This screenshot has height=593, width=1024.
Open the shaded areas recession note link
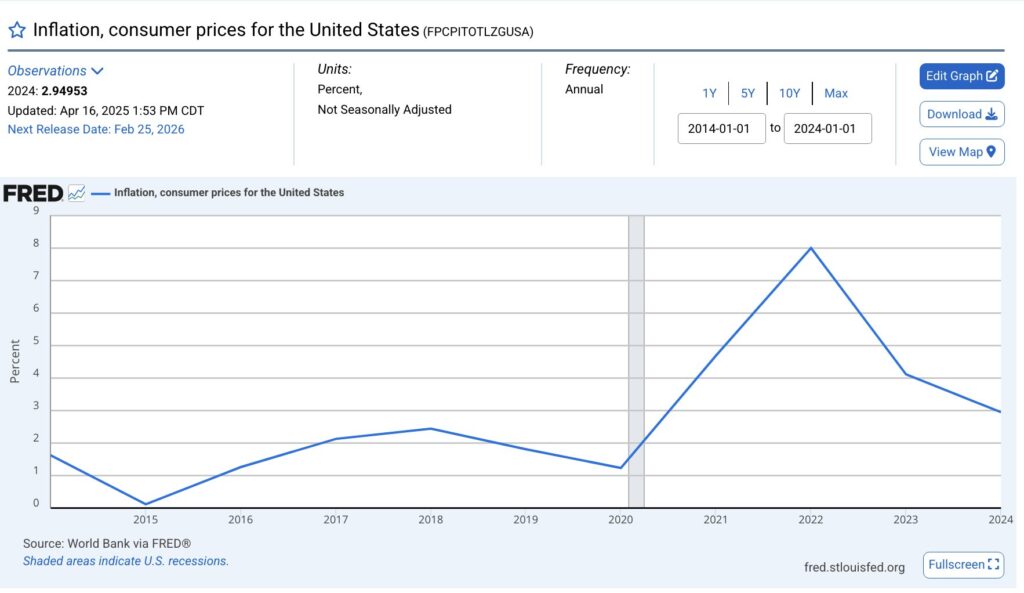tap(126, 561)
